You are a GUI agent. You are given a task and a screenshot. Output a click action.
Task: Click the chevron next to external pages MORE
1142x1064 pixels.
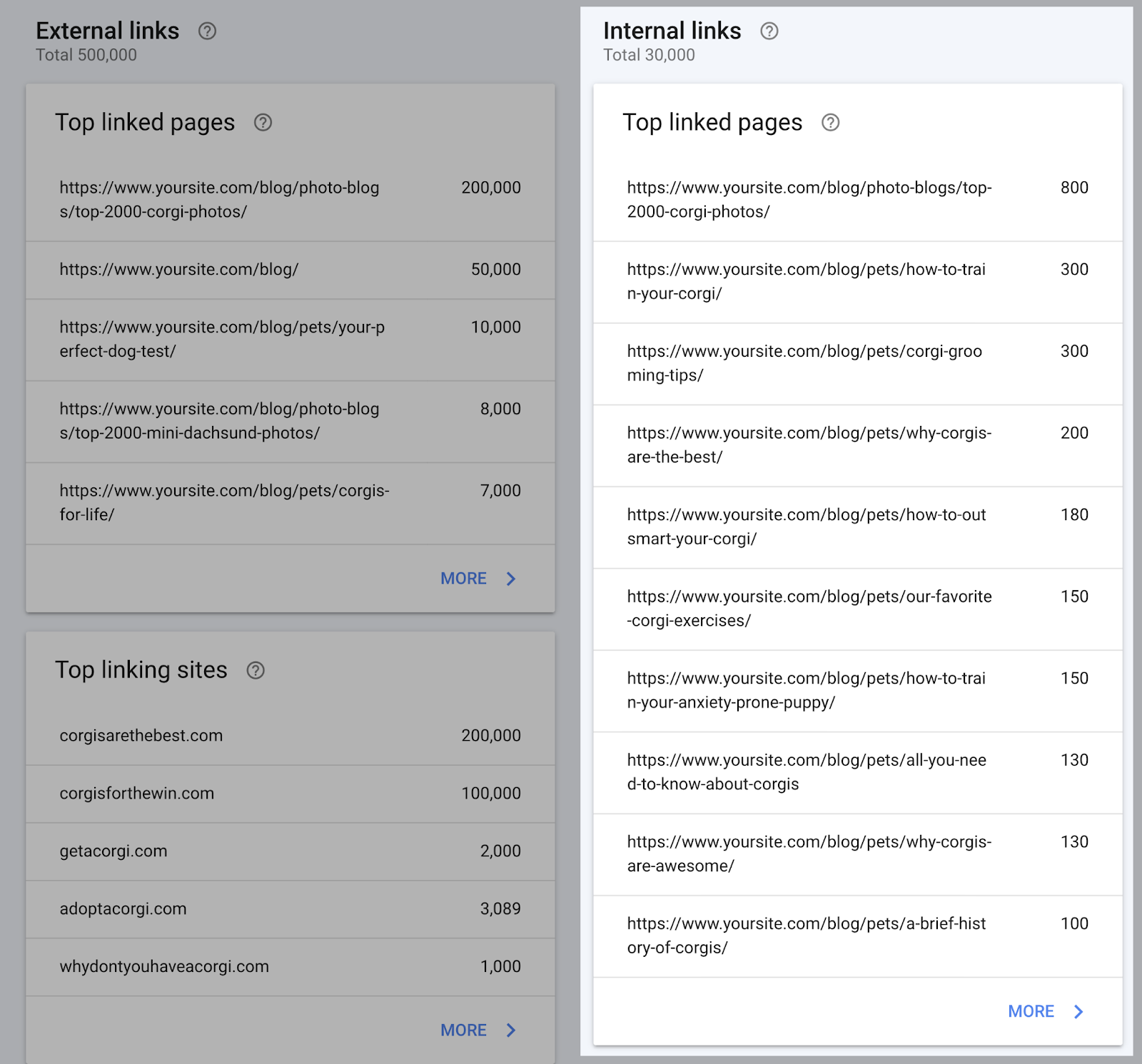point(511,579)
